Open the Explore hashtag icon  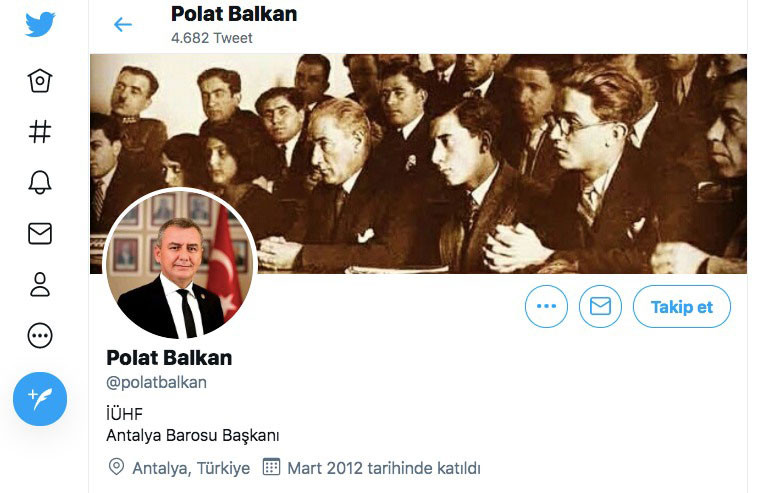click(40, 131)
